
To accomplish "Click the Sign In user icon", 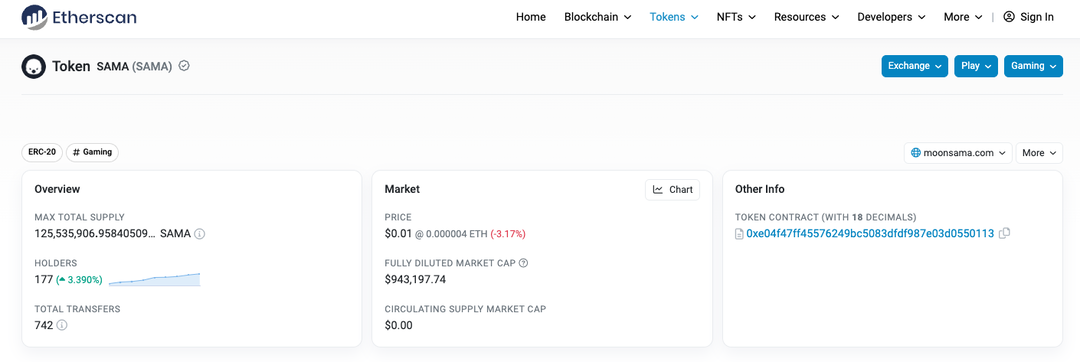I will click(x=1009, y=17).
